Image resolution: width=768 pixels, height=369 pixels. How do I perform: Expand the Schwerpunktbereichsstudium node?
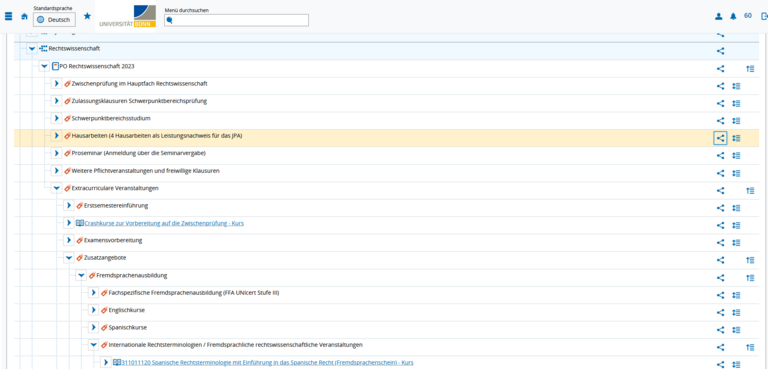coord(57,119)
